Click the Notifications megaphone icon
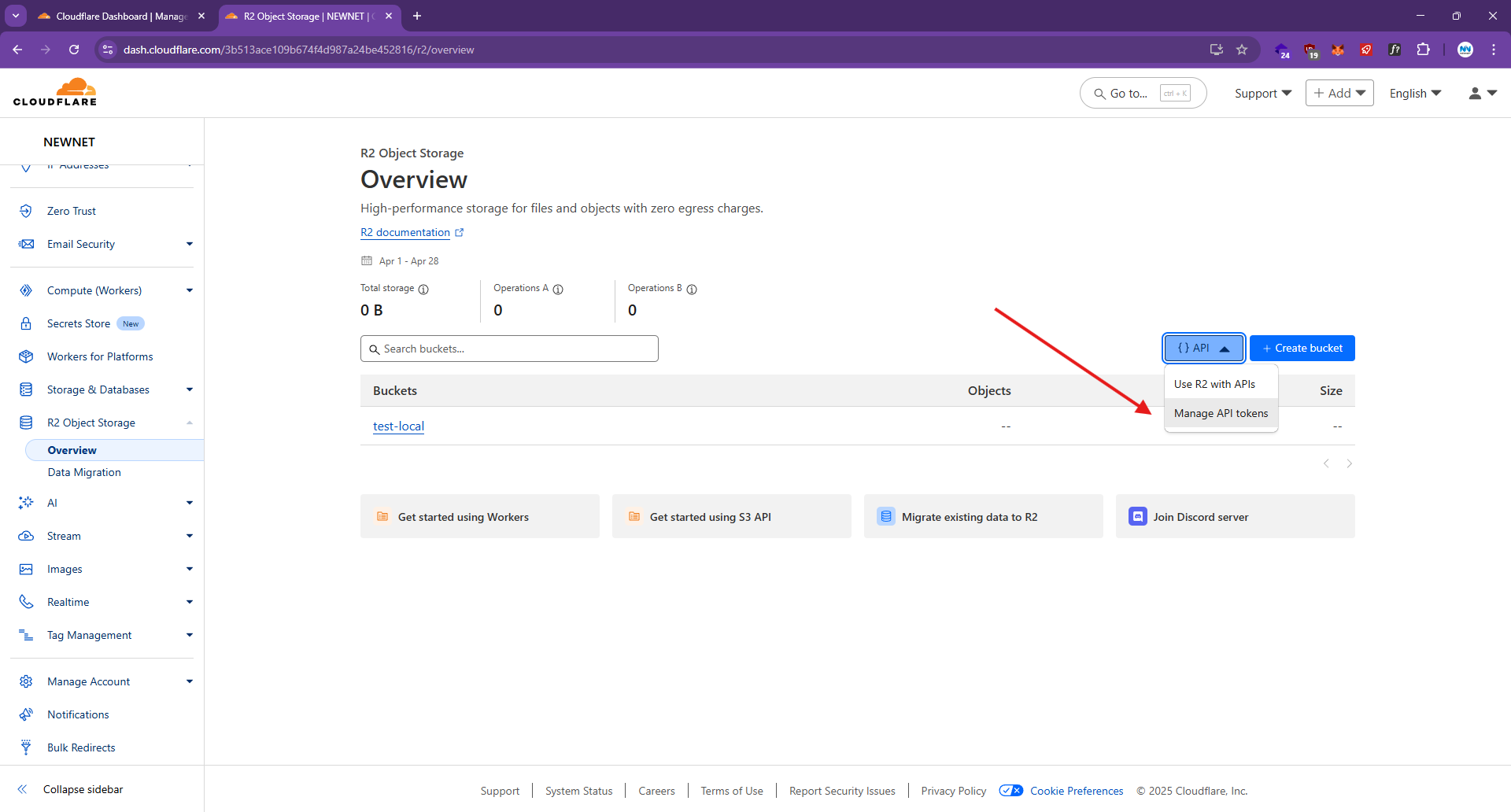 26,714
